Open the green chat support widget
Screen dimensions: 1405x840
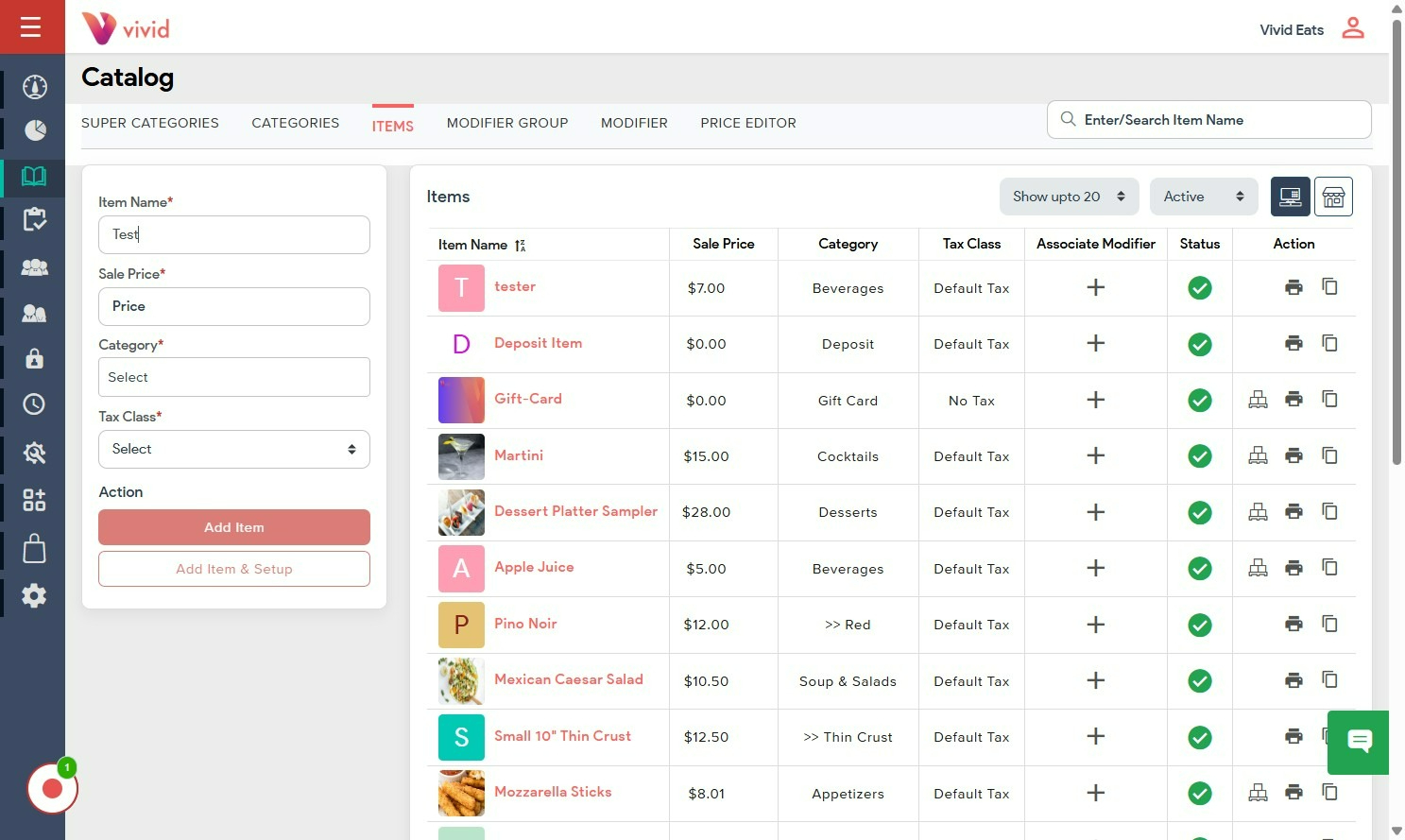1359,742
